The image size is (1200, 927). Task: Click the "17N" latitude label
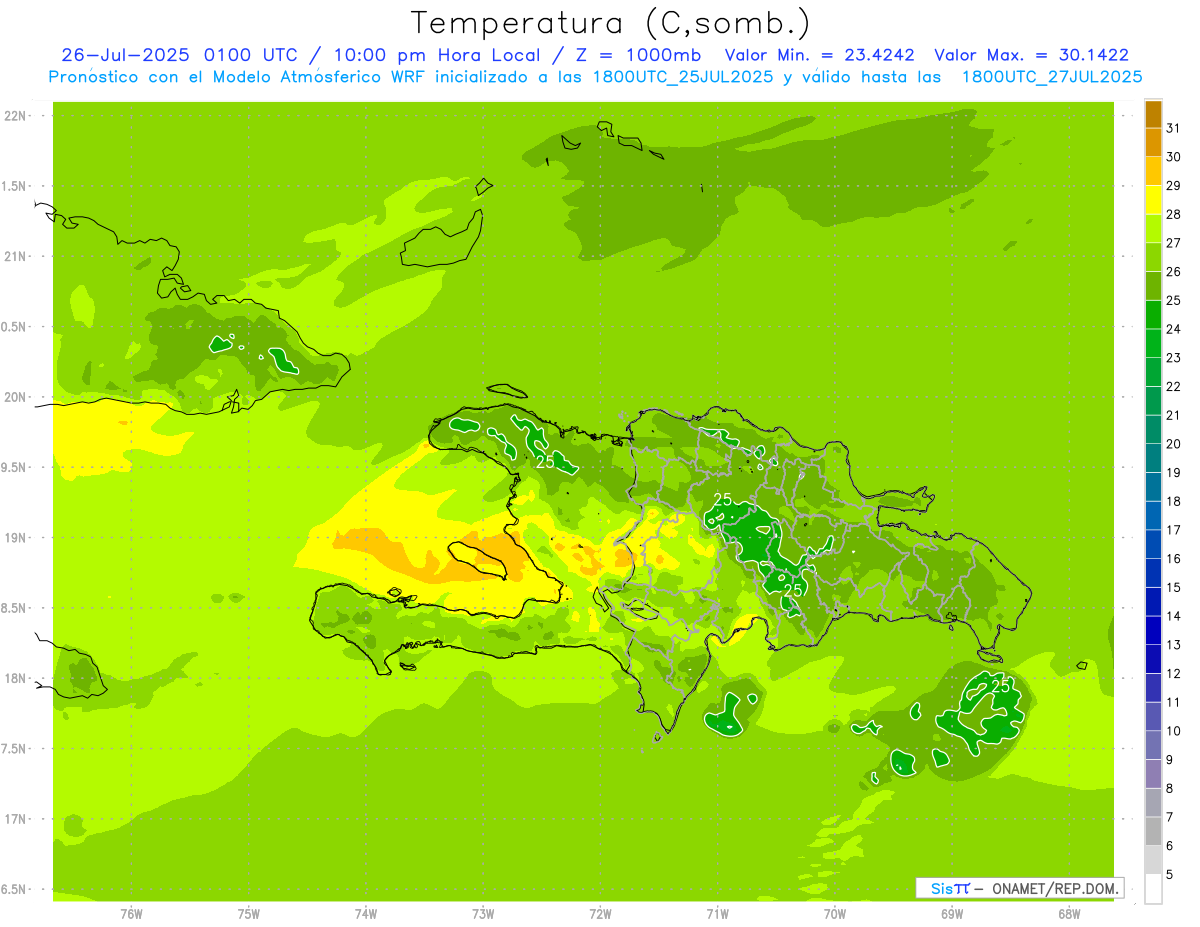point(15,819)
